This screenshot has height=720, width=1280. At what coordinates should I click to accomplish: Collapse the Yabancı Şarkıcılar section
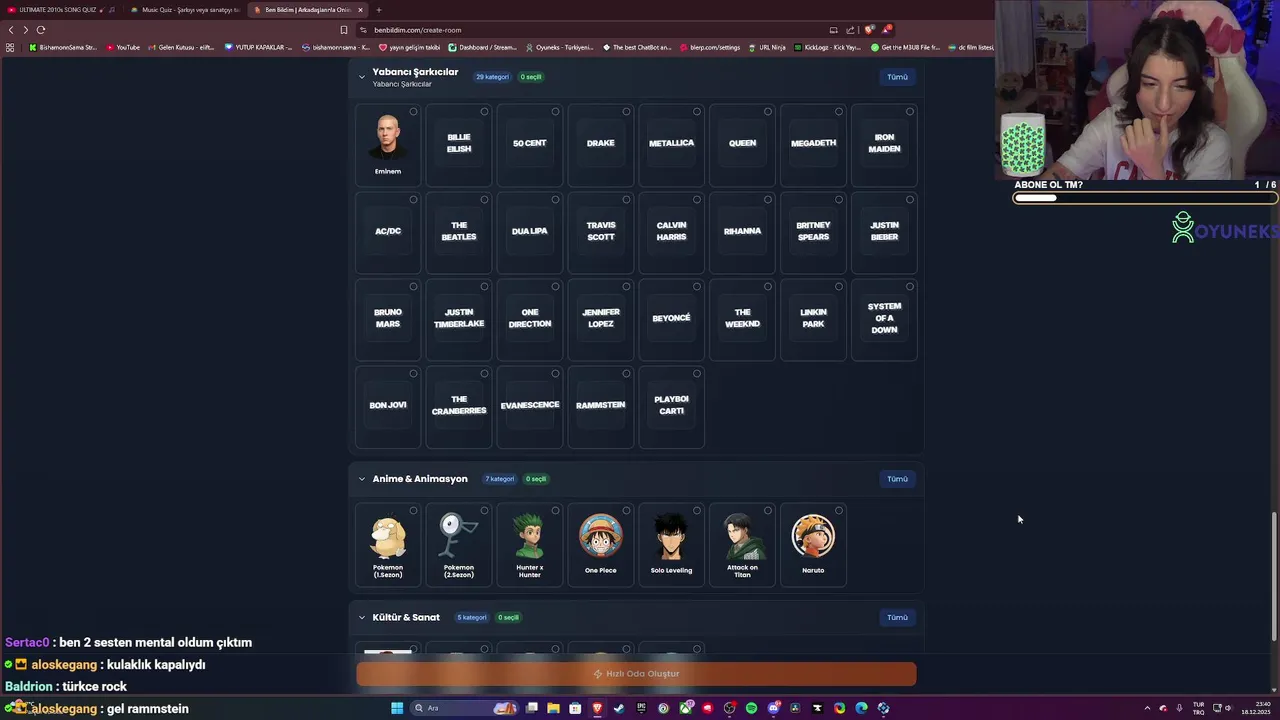(x=362, y=76)
